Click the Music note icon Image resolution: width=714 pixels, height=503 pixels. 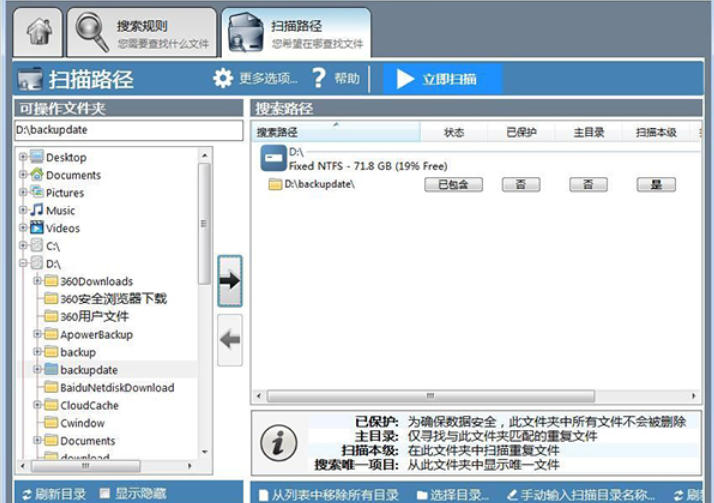[37, 209]
